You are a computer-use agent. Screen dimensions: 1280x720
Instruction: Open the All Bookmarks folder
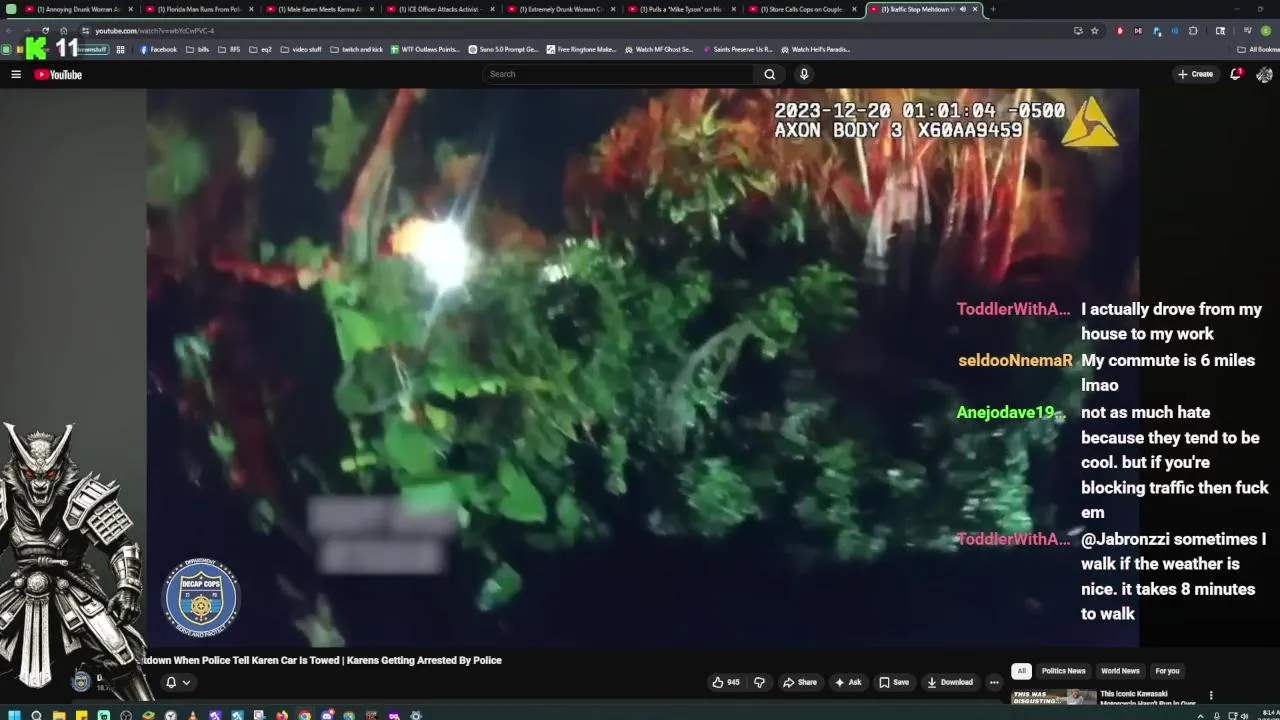1257,49
